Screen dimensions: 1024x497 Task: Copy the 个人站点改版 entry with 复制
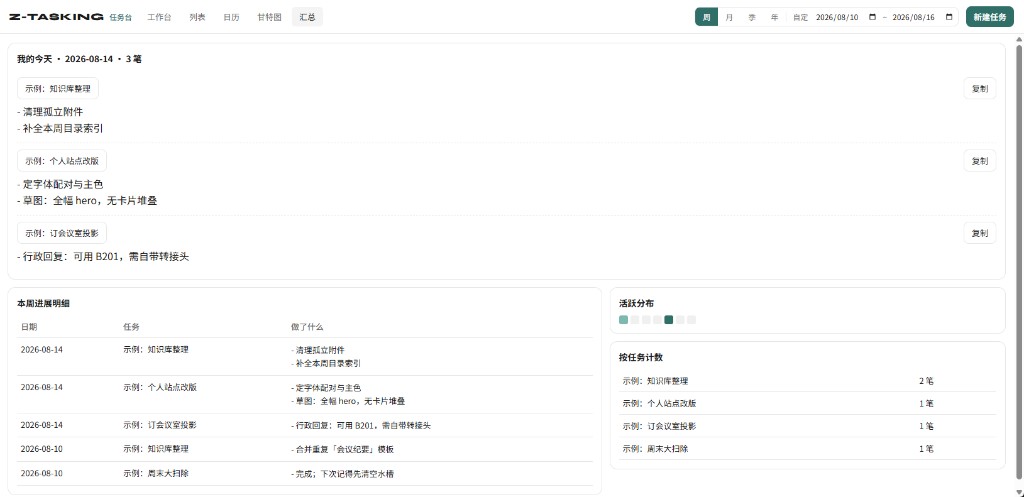click(980, 161)
